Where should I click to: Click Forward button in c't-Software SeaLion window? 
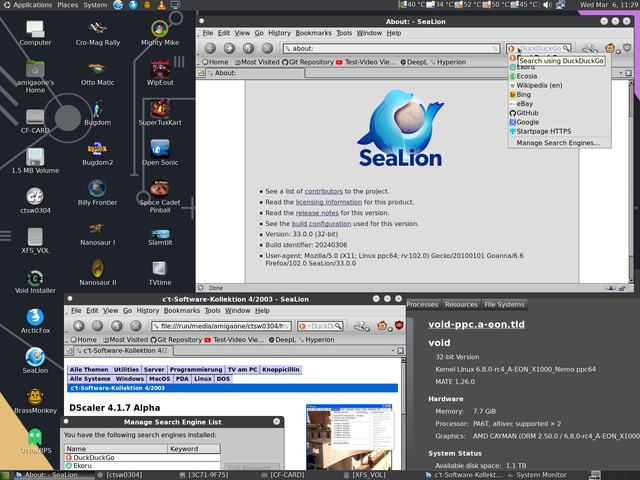point(97,326)
